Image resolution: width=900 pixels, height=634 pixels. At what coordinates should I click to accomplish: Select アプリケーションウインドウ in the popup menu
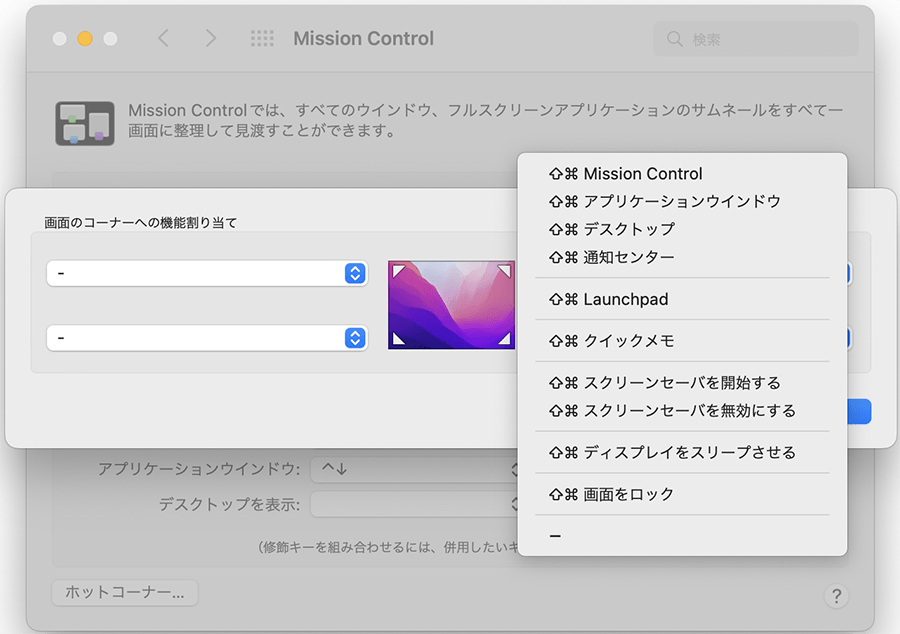(x=682, y=201)
